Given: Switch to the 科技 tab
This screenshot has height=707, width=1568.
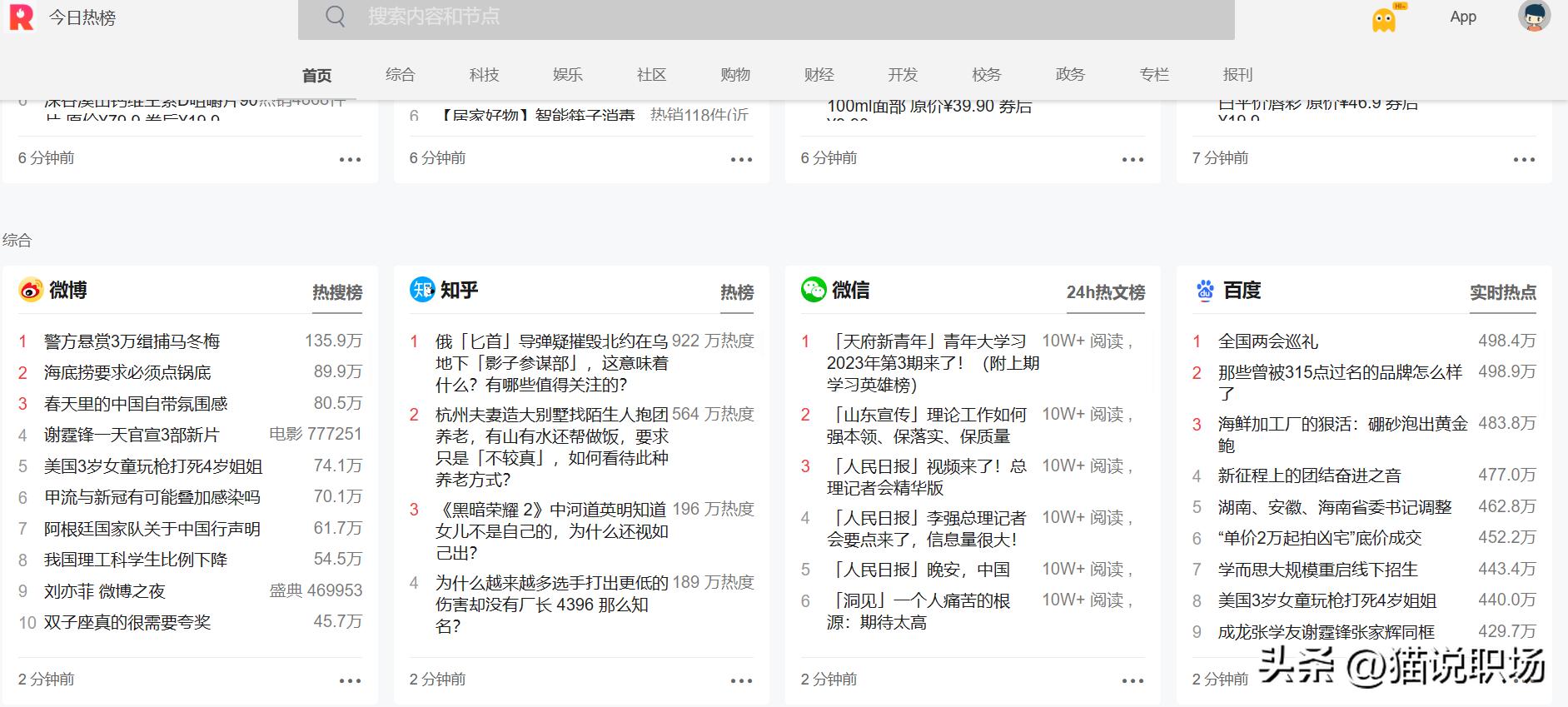Looking at the screenshot, I should click(484, 75).
